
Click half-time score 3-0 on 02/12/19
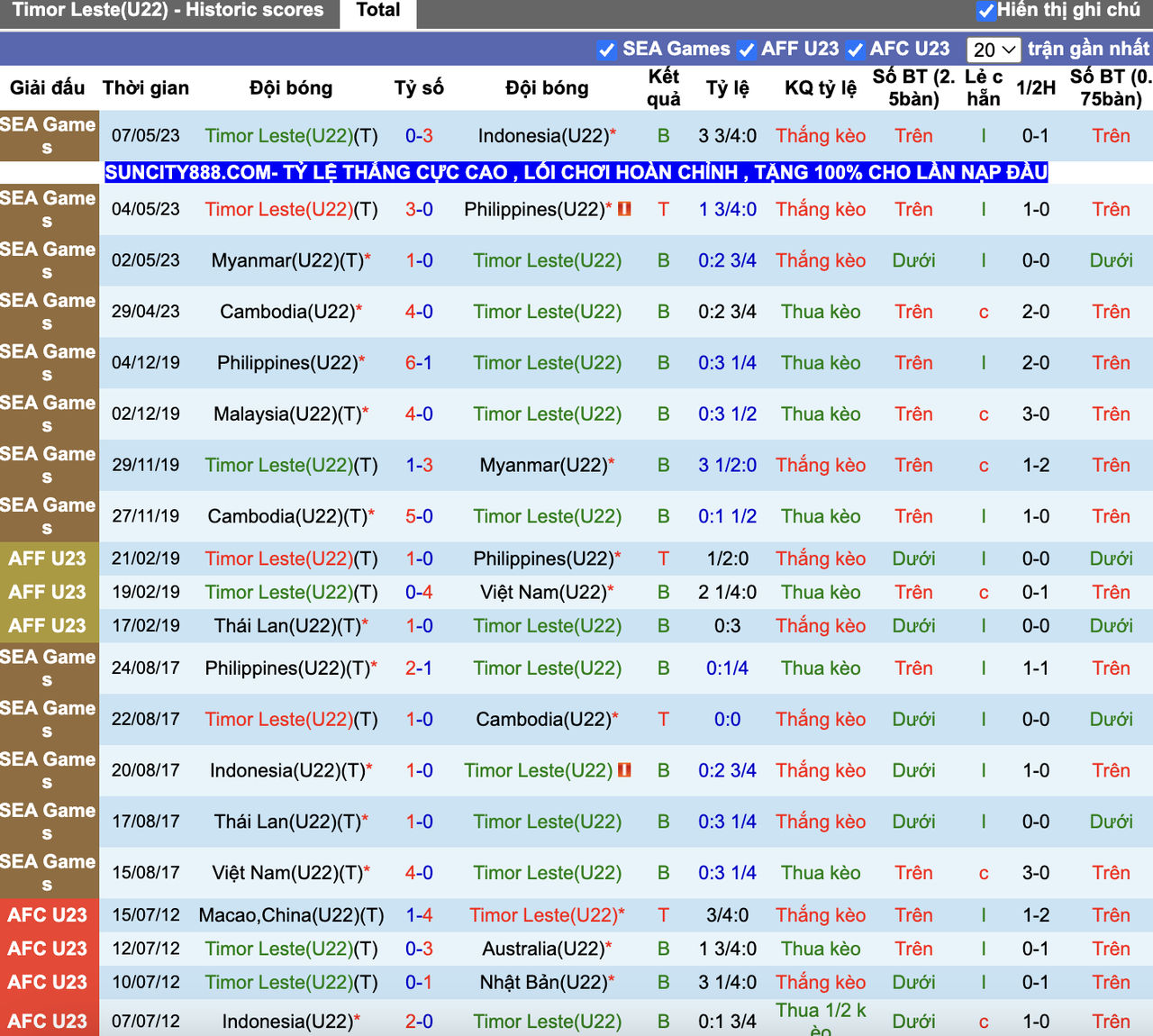[1036, 414]
